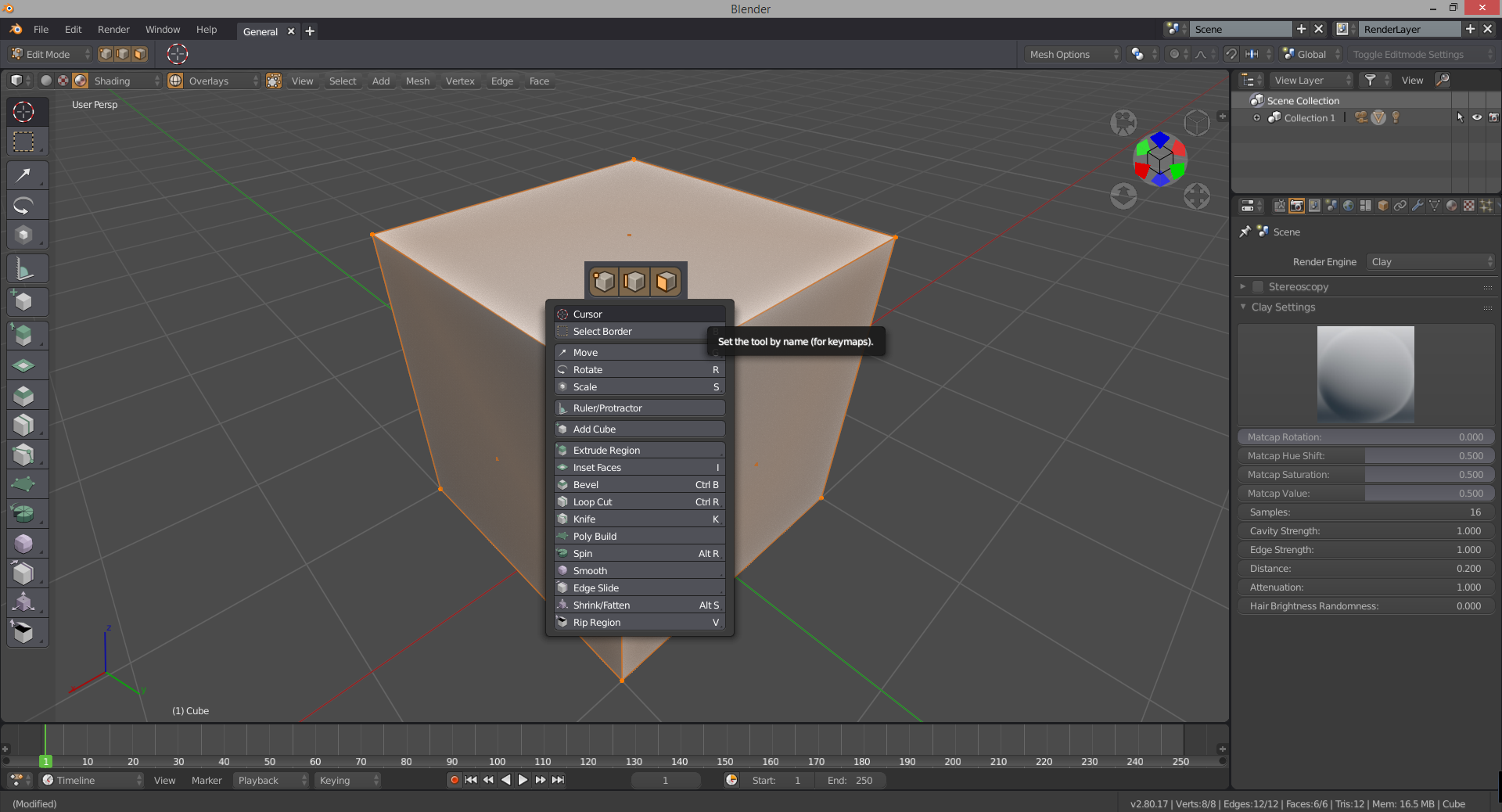Toggle edge select mode in header
This screenshot has height=812, width=1502.
click(123, 54)
